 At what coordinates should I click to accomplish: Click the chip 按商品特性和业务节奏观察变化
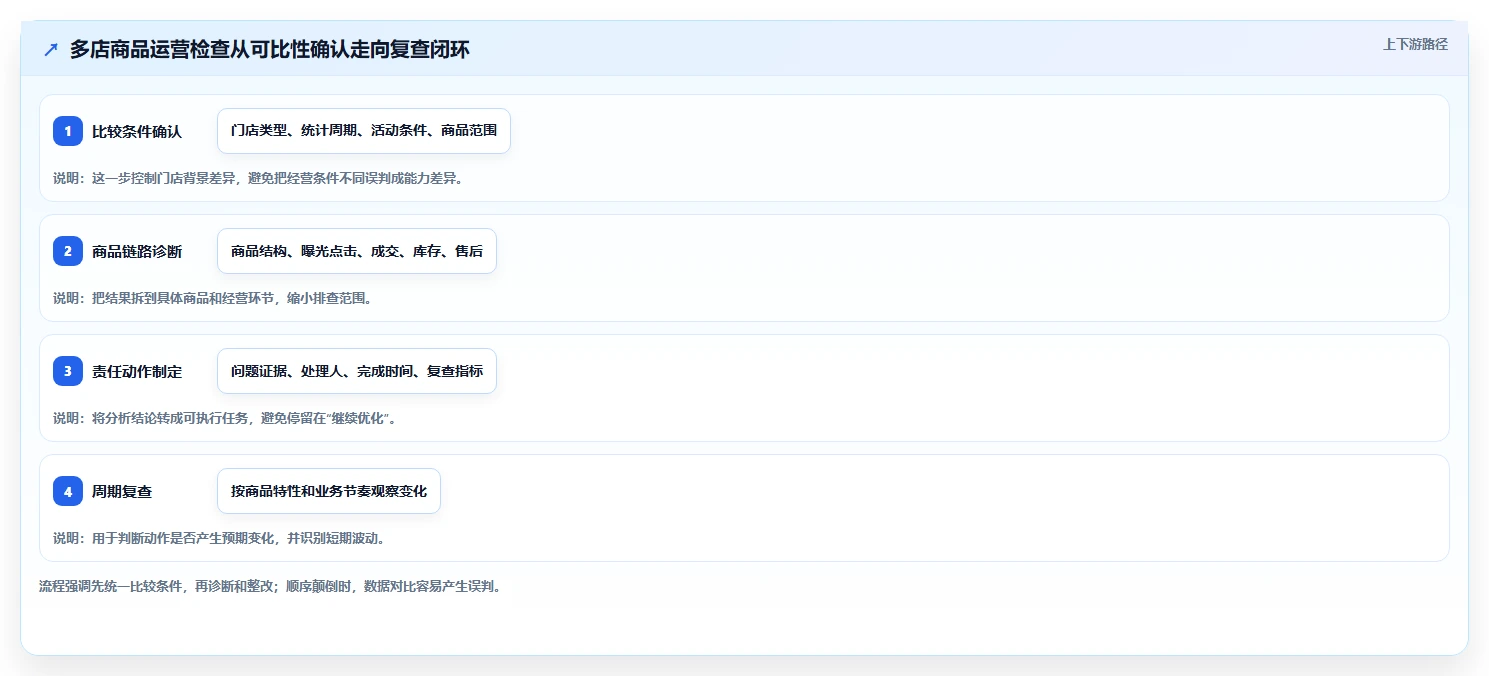click(329, 491)
